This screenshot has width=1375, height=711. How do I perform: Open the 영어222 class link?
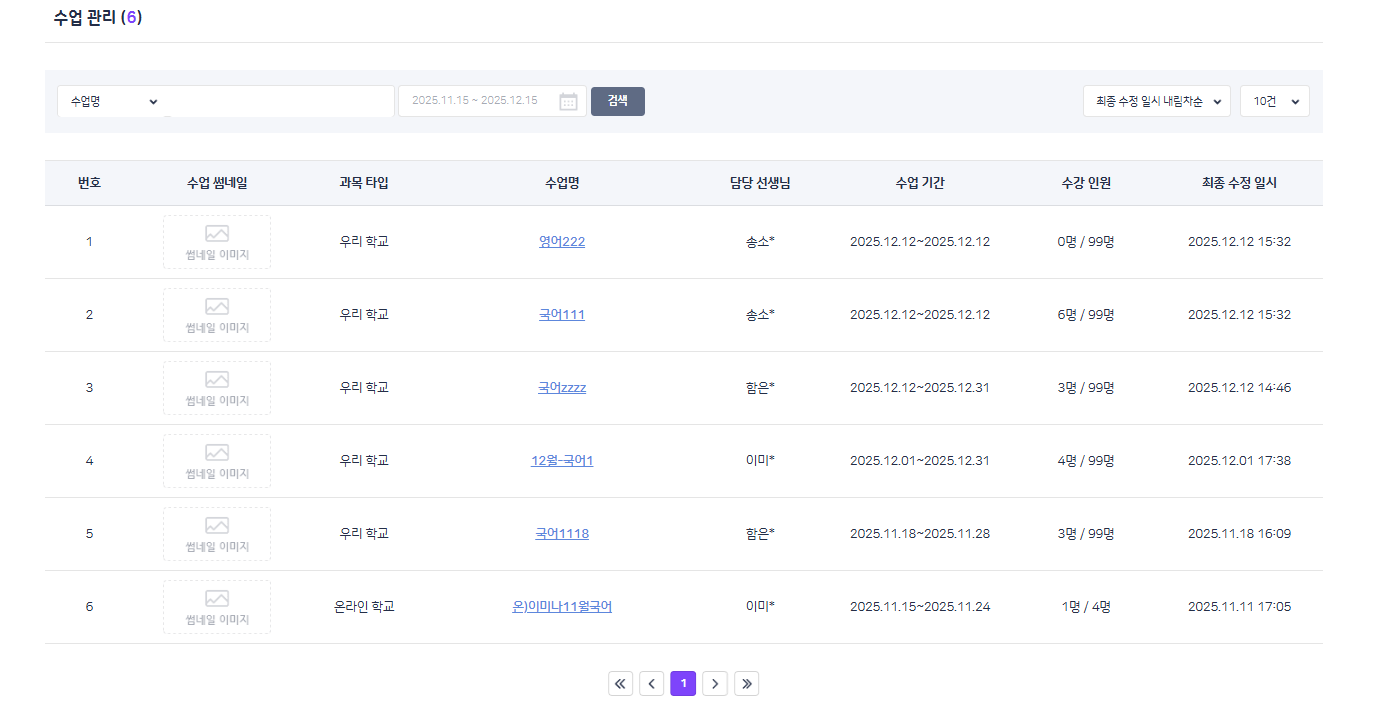tap(562, 242)
